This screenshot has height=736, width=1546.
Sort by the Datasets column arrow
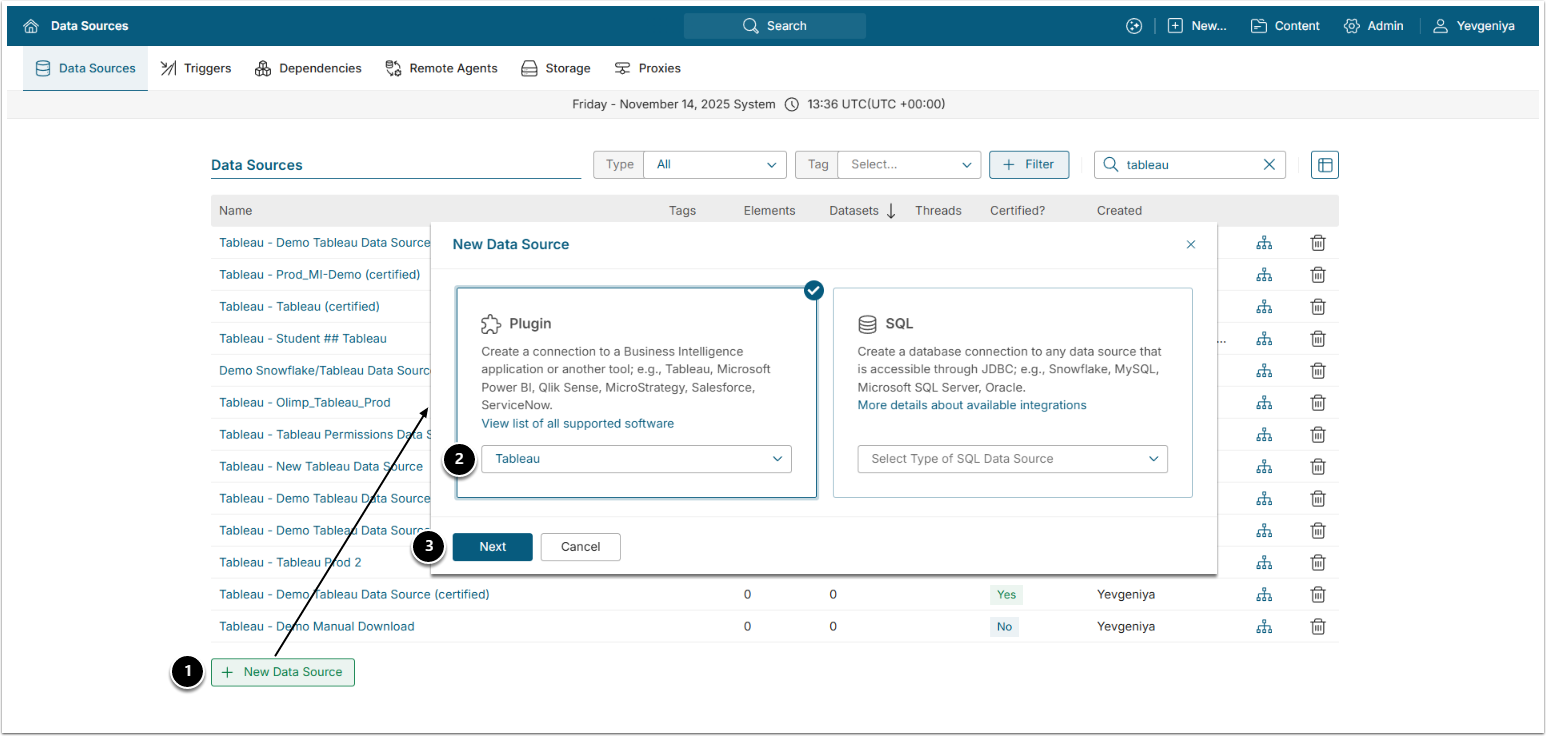click(890, 211)
